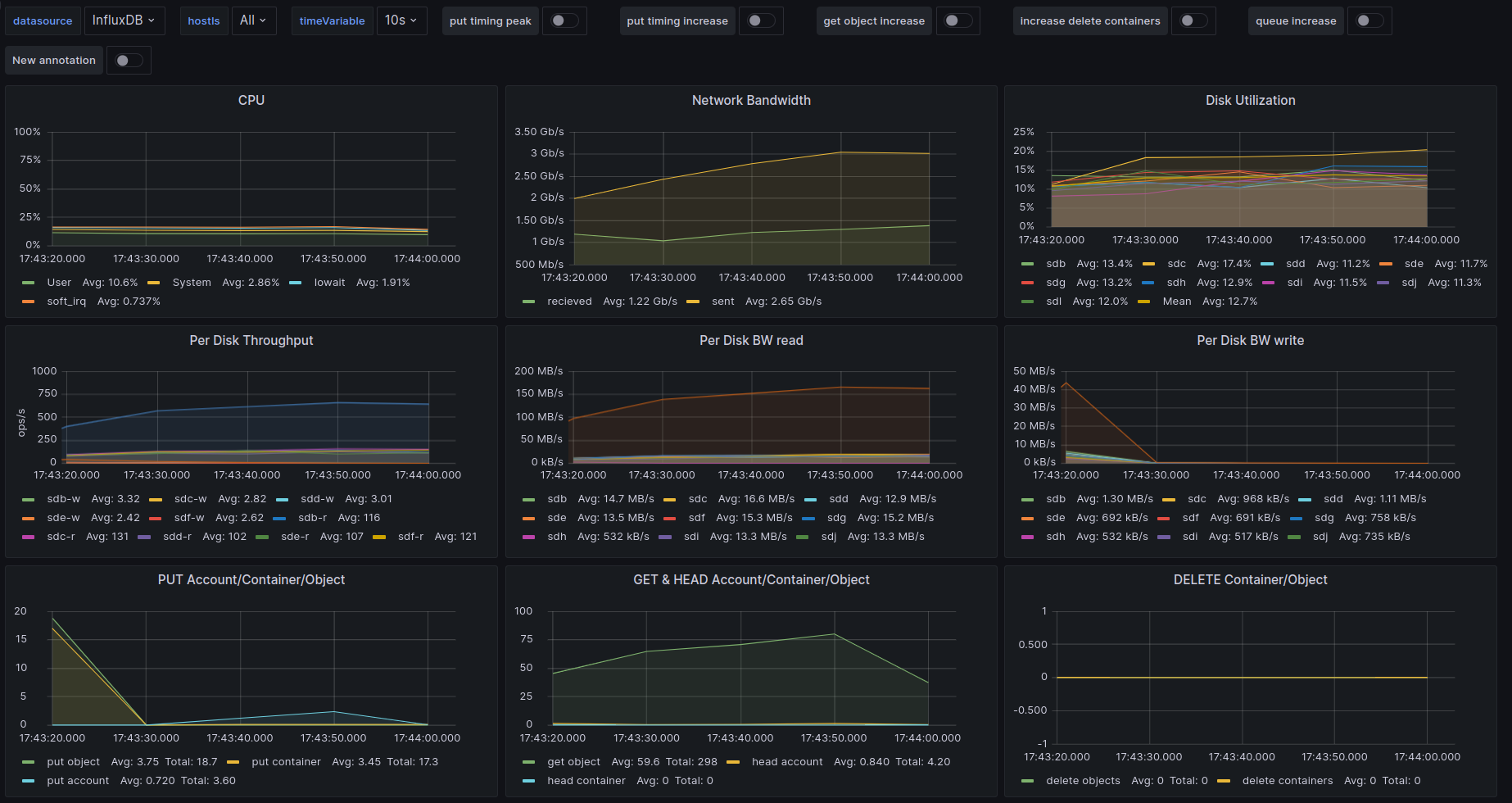This screenshot has width=1512, height=803.
Task: Switch on increase delete containers annotation
Action: pyautogui.click(x=1193, y=21)
